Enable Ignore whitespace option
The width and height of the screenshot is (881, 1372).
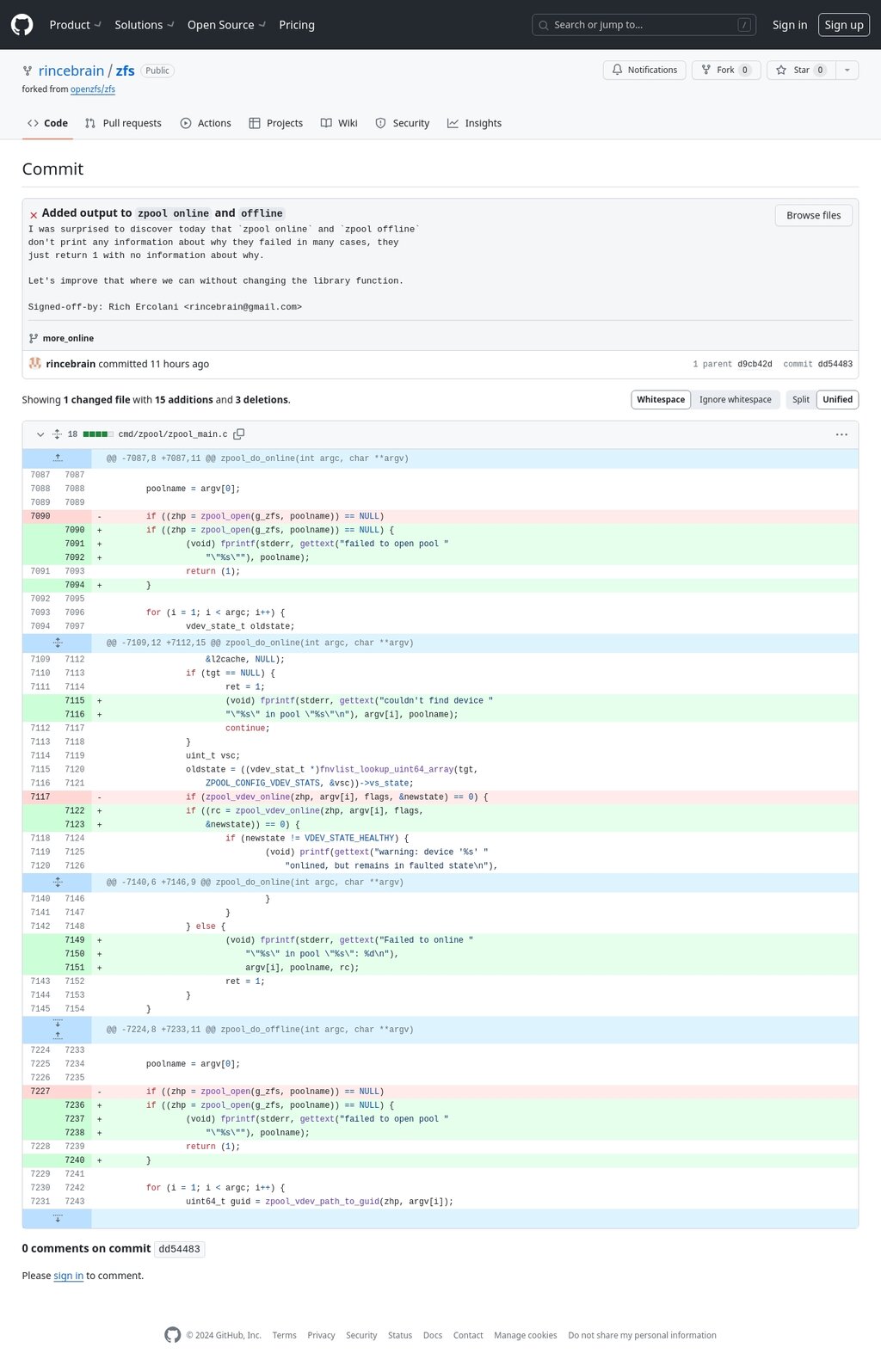coord(735,399)
